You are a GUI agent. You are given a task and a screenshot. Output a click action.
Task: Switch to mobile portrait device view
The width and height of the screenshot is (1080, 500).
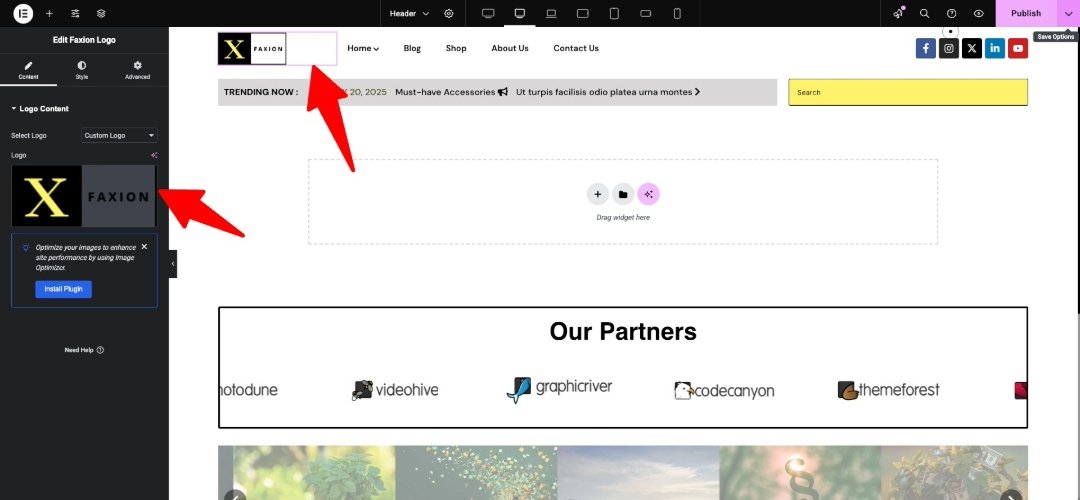pyautogui.click(x=677, y=13)
